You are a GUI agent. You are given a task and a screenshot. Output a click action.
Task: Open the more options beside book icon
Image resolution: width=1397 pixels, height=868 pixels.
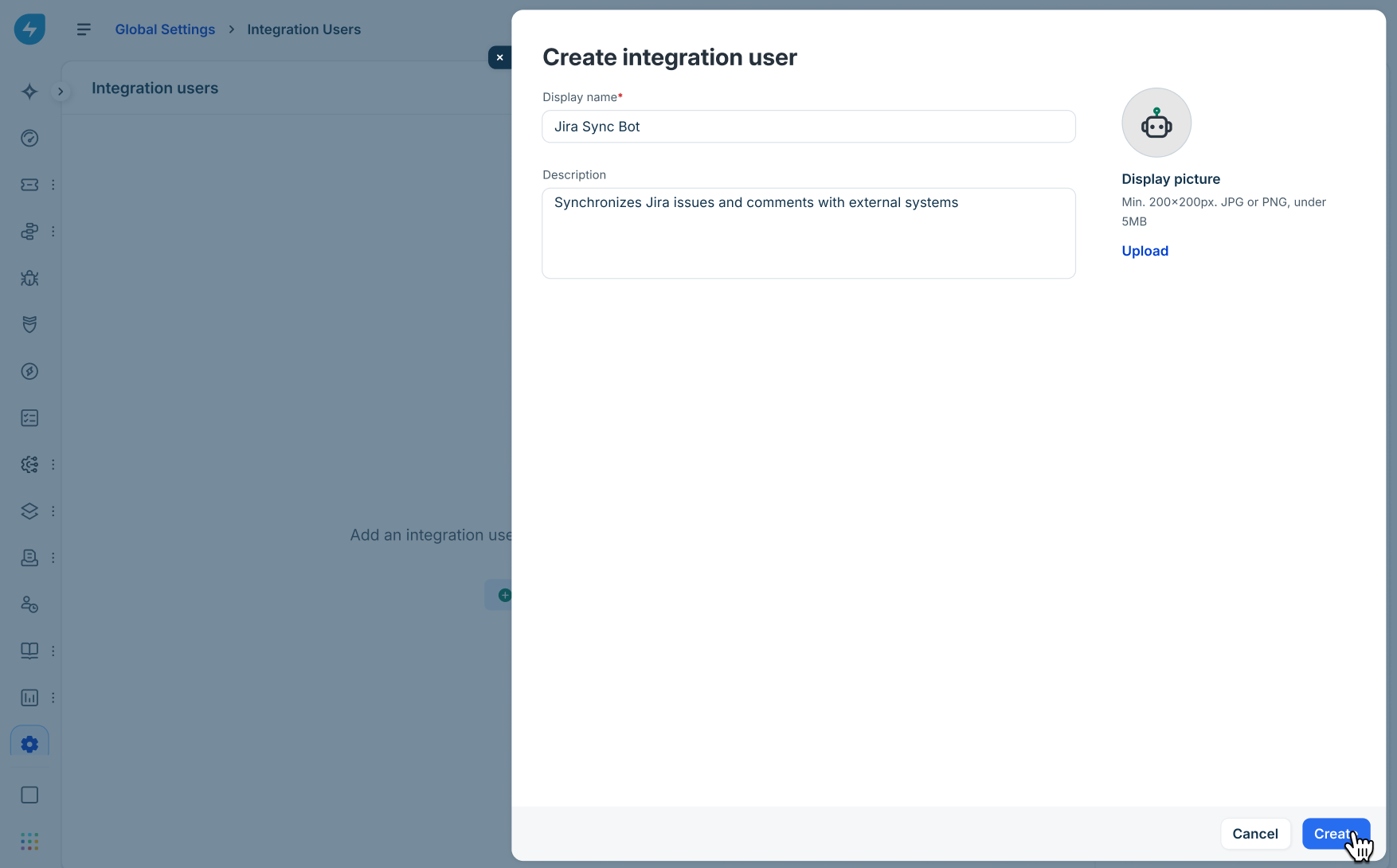point(53,651)
